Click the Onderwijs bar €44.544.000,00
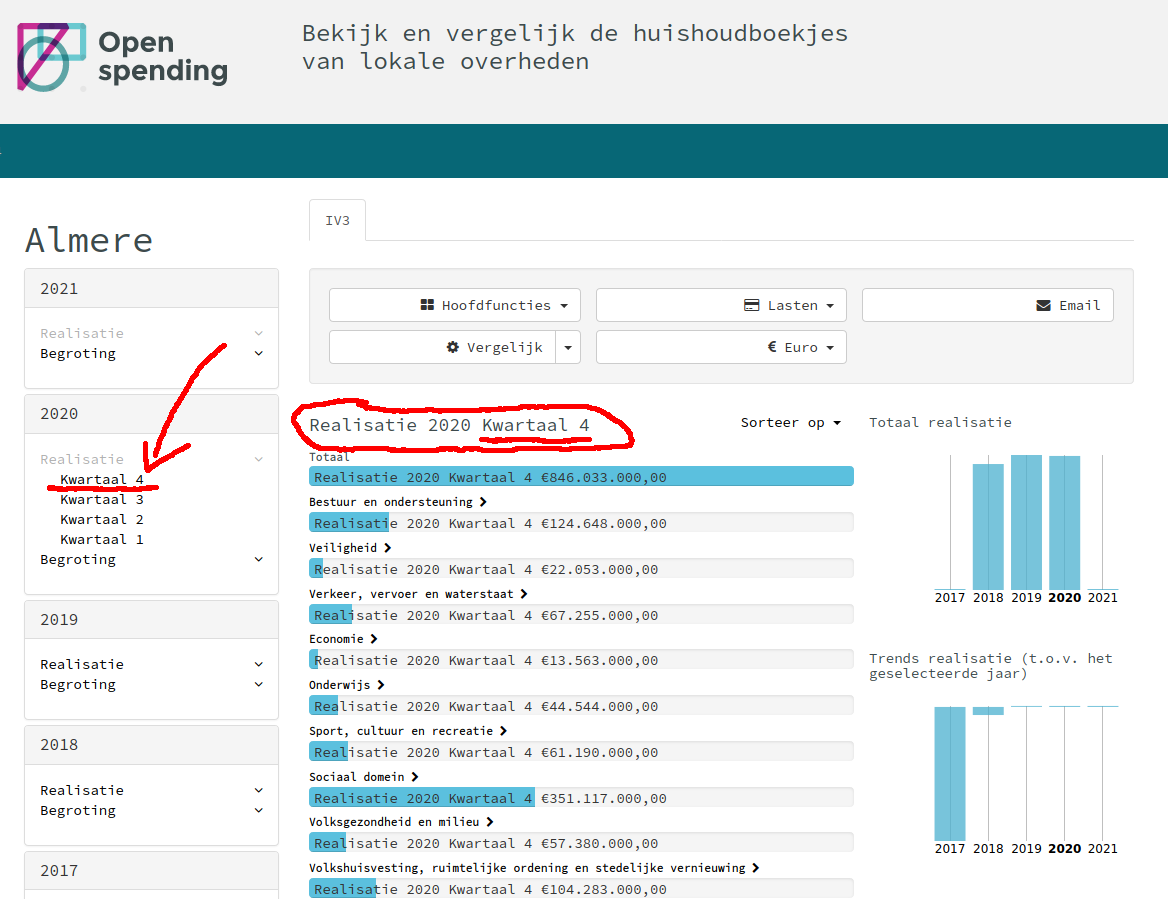1168x899 pixels. pos(581,705)
